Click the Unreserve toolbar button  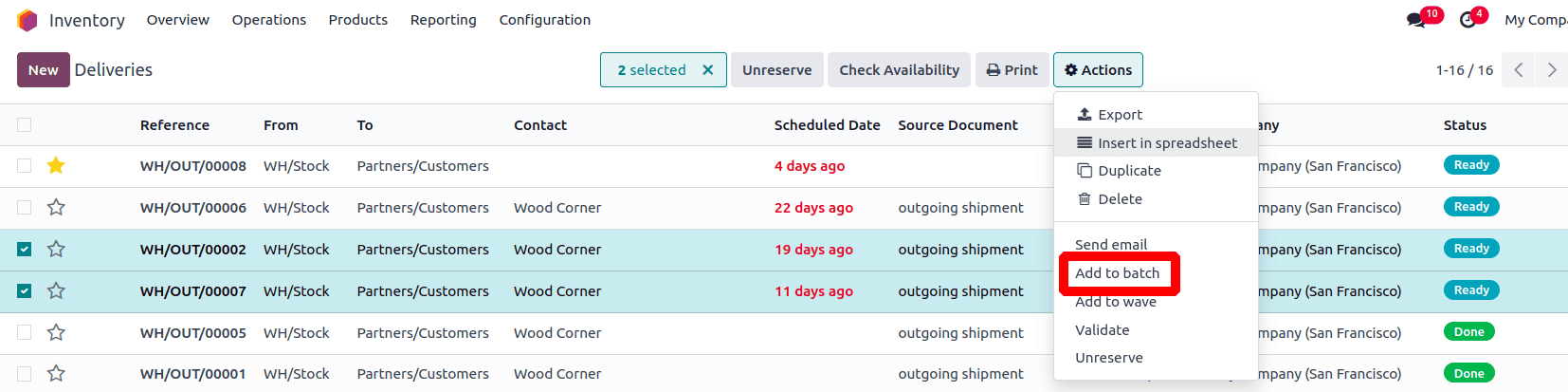pyautogui.click(x=776, y=70)
